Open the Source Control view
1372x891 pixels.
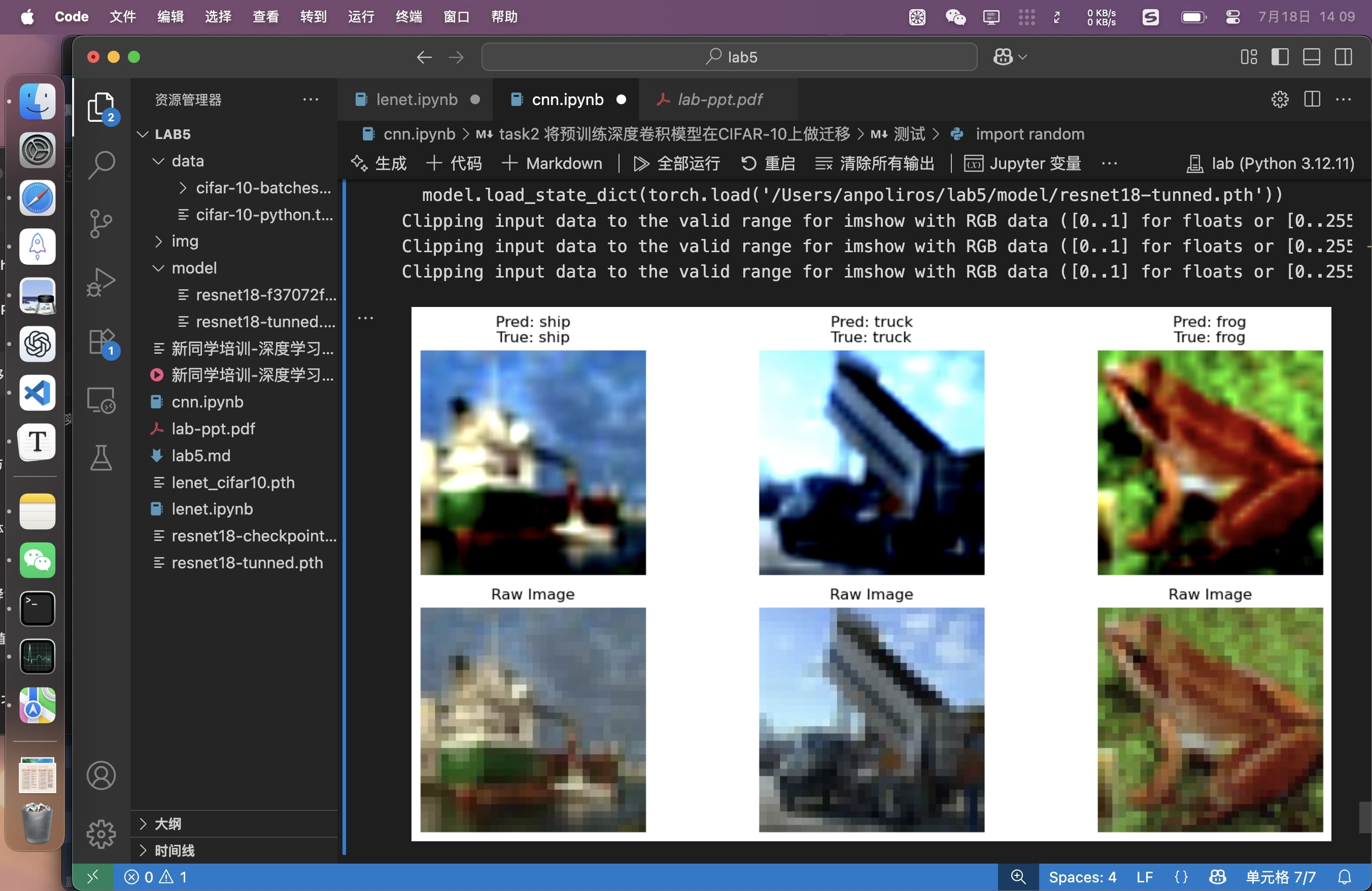coord(101,224)
